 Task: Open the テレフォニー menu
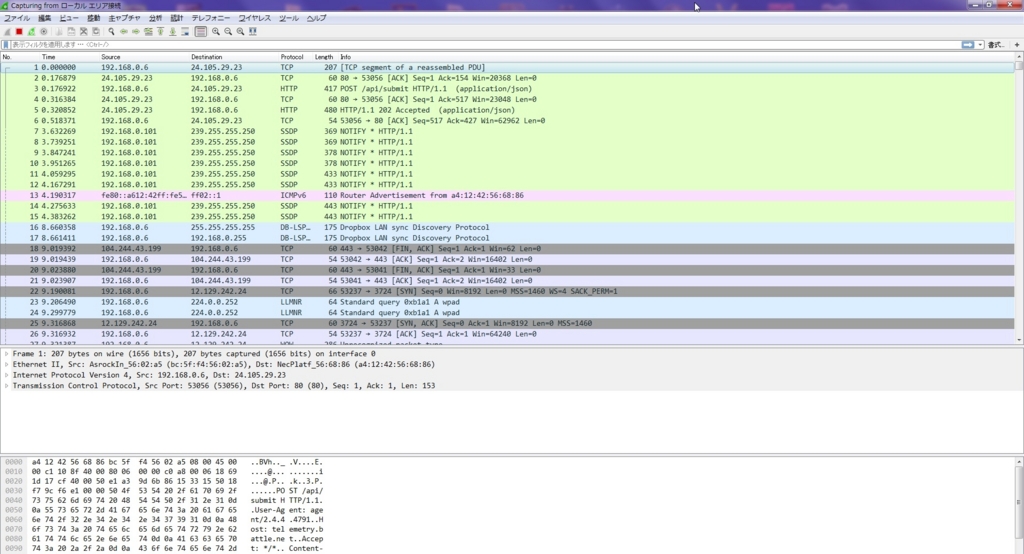point(210,18)
